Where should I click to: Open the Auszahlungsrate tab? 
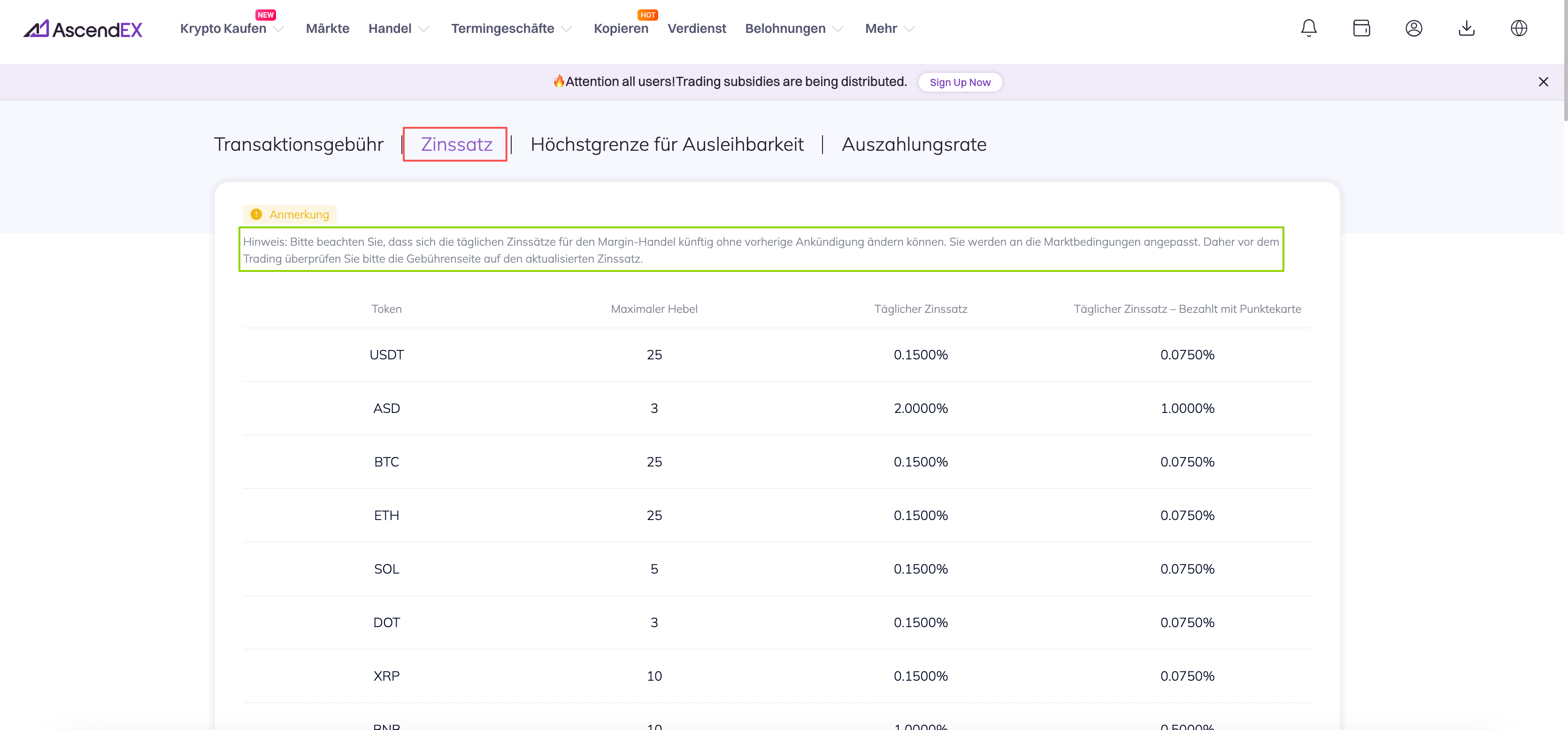[913, 144]
